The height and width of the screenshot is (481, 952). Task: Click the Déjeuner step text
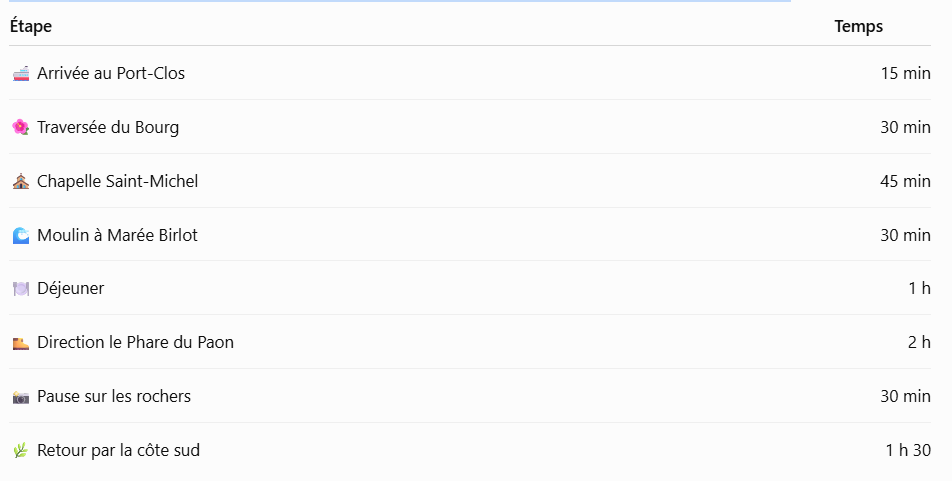click(x=70, y=288)
